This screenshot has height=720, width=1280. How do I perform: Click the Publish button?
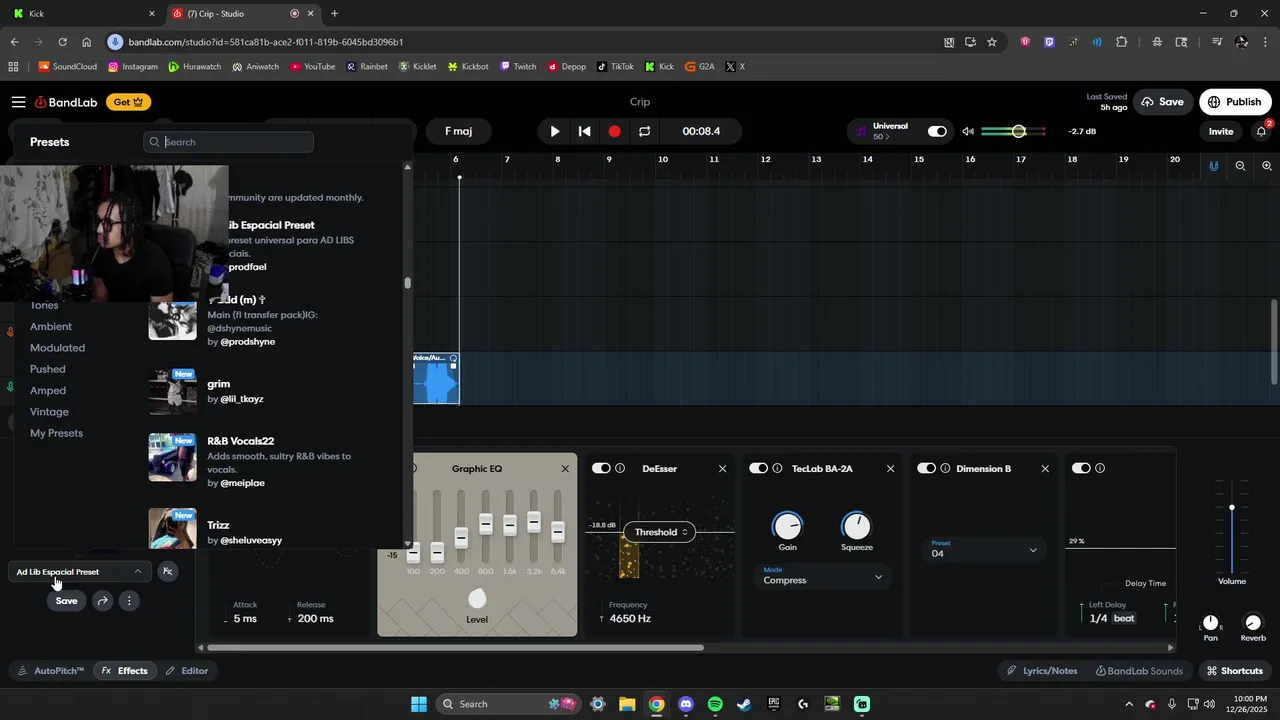1234,102
